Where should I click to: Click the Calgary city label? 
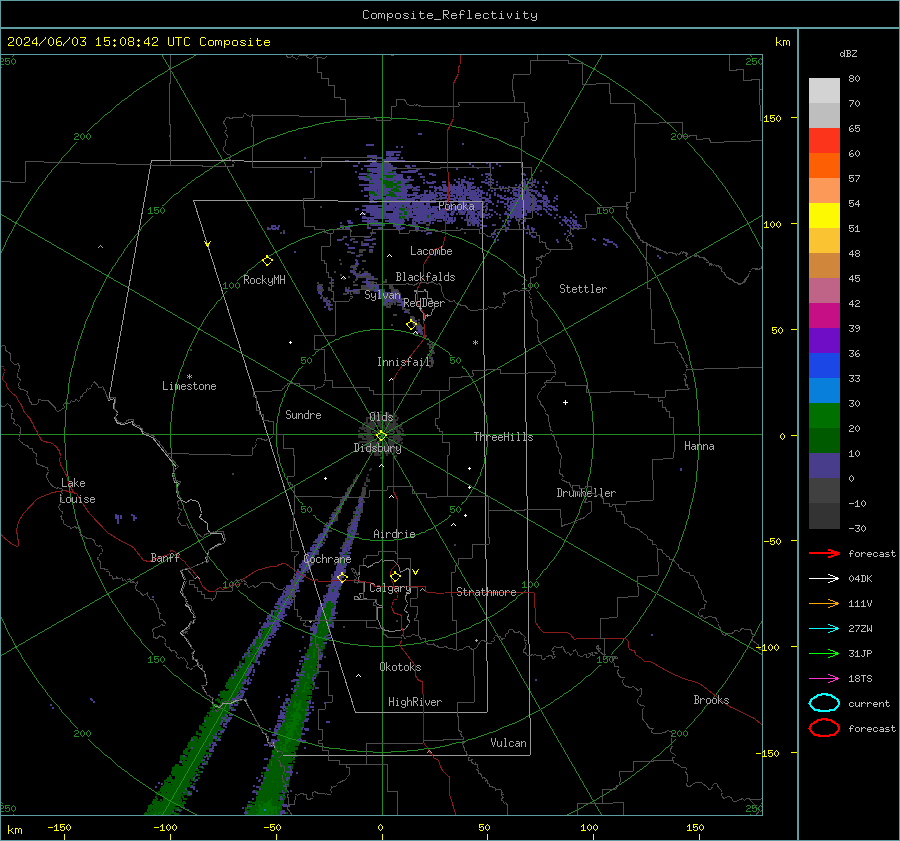(390, 588)
